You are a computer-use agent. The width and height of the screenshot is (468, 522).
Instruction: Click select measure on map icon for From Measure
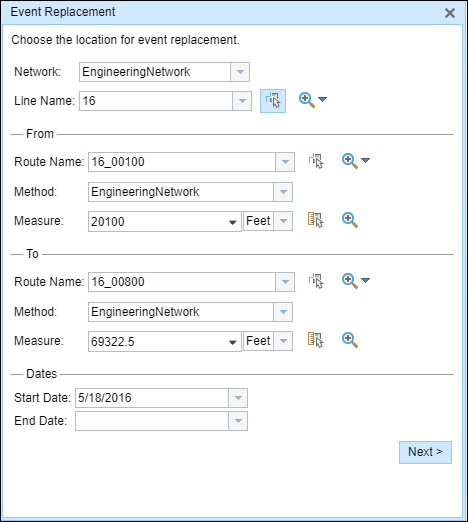pos(316,220)
